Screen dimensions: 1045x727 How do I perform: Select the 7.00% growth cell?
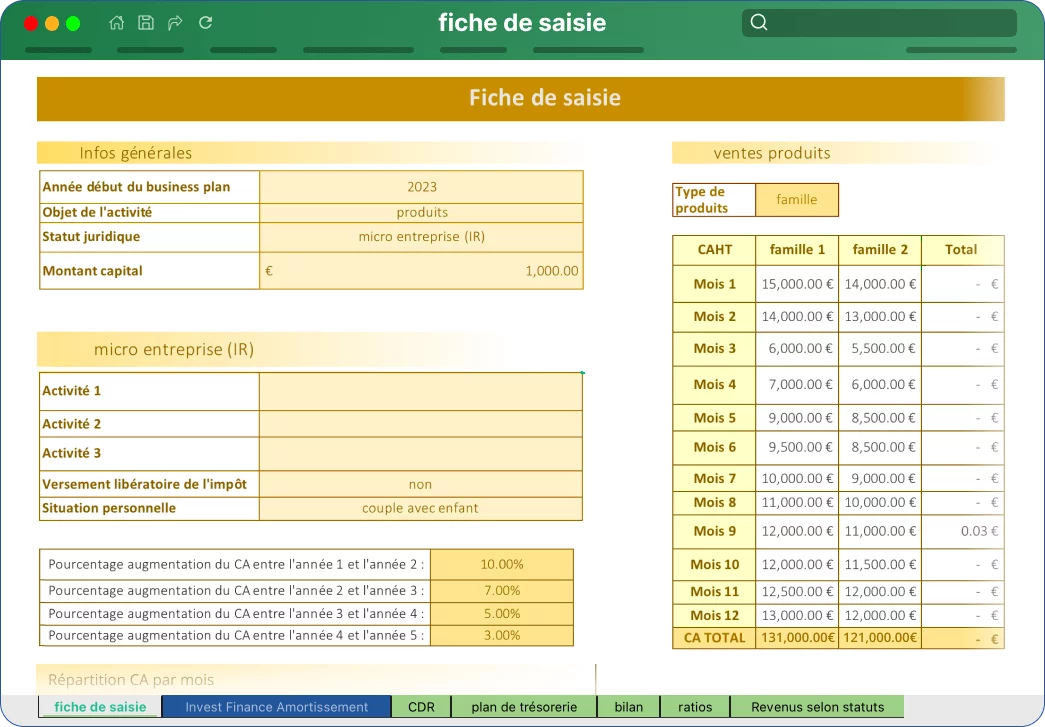point(502,591)
